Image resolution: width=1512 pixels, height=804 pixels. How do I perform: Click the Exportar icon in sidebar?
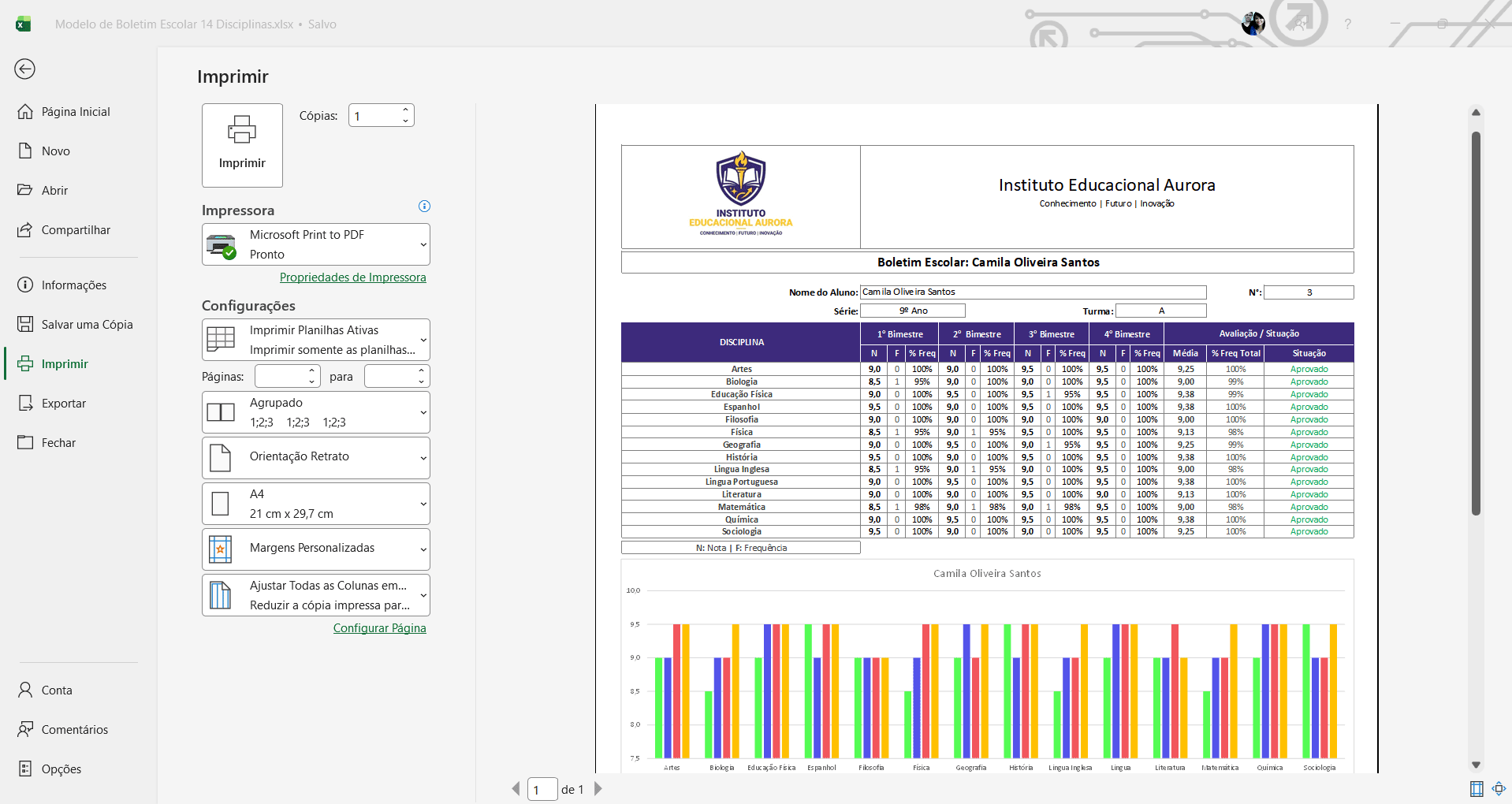(25, 403)
